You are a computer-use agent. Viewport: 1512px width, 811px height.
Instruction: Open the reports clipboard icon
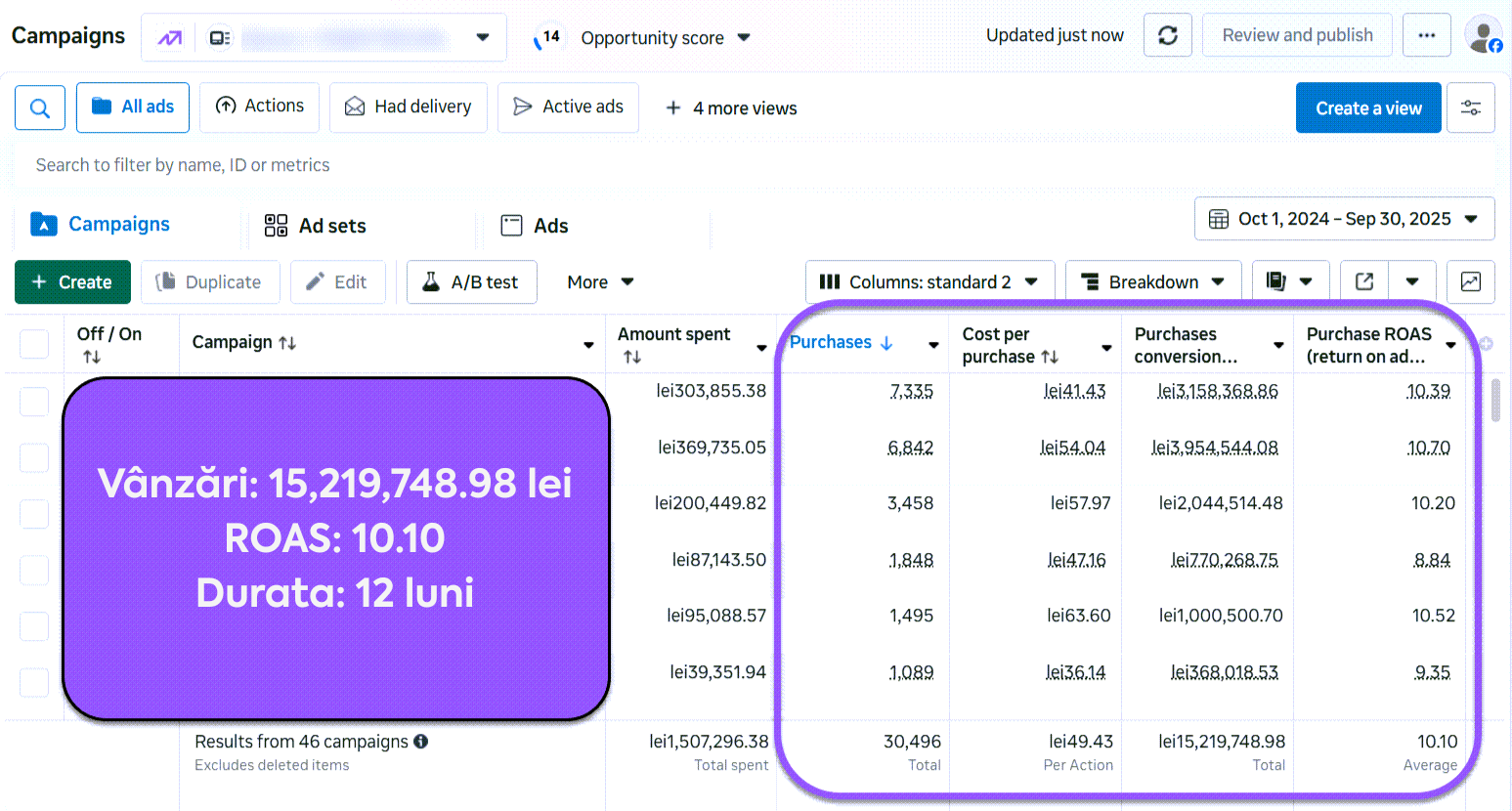pyautogui.click(x=1275, y=281)
